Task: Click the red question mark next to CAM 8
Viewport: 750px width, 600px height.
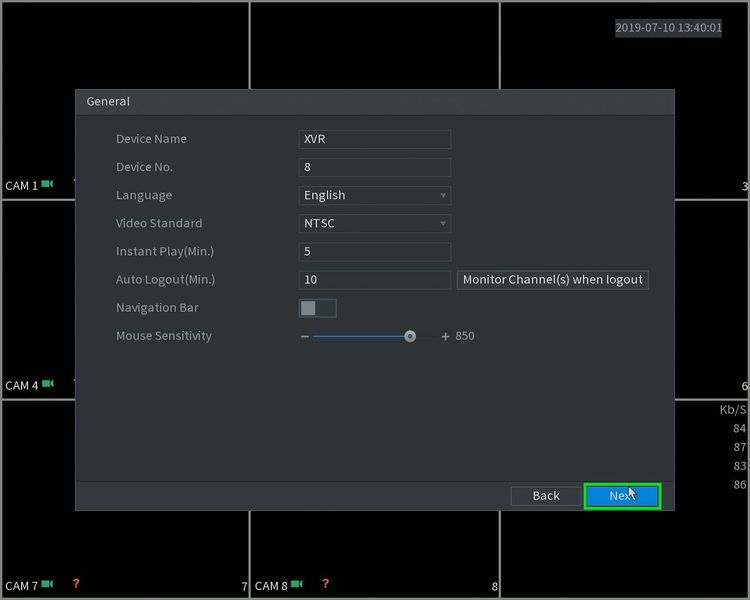Action: pyautogui.click(x=326, y=583)
